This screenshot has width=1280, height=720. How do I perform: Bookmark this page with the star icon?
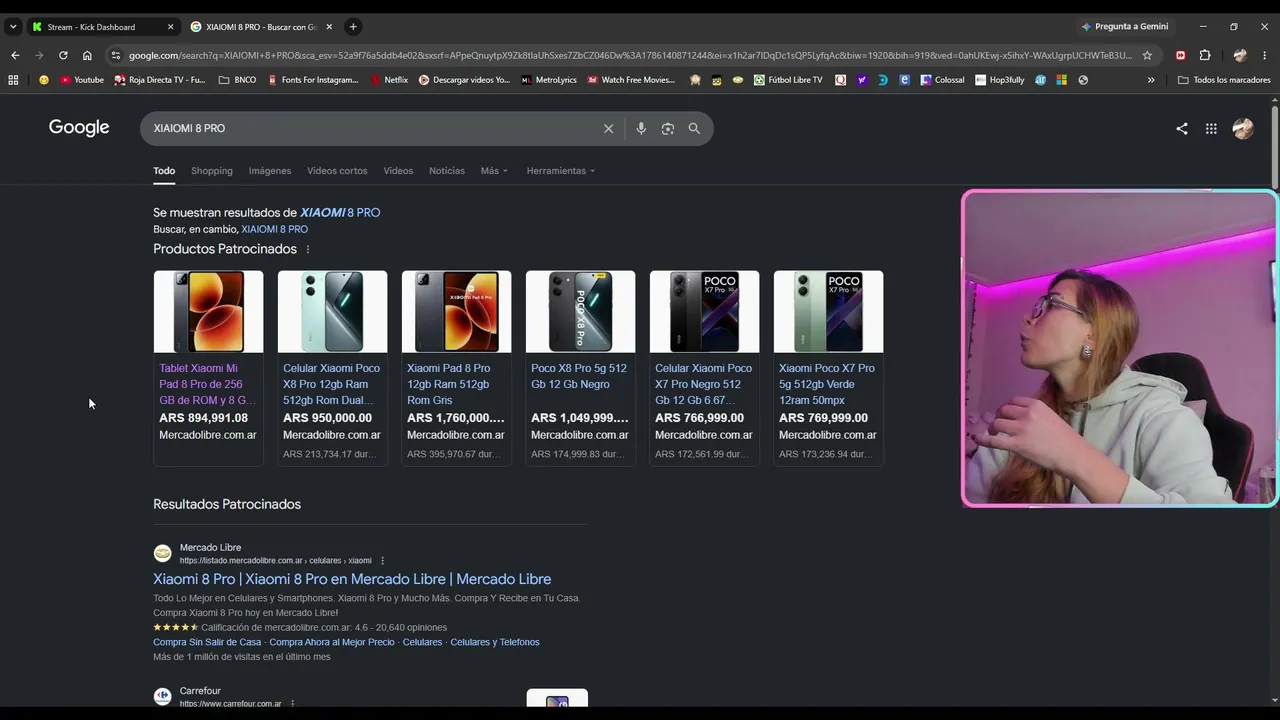1147,55
